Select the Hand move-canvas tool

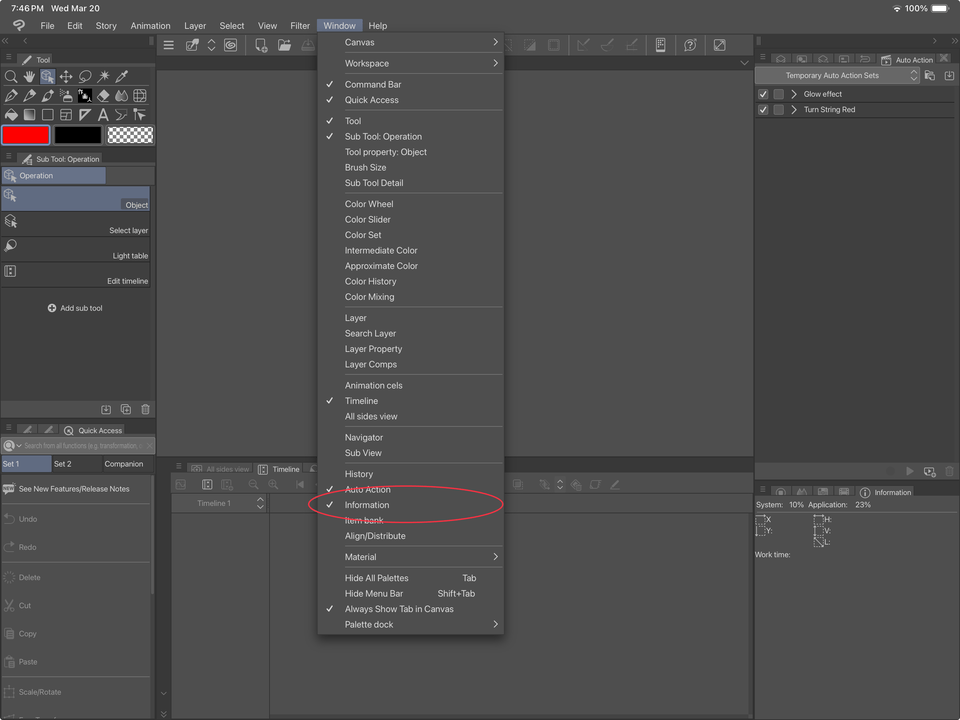tap(29, 77)
